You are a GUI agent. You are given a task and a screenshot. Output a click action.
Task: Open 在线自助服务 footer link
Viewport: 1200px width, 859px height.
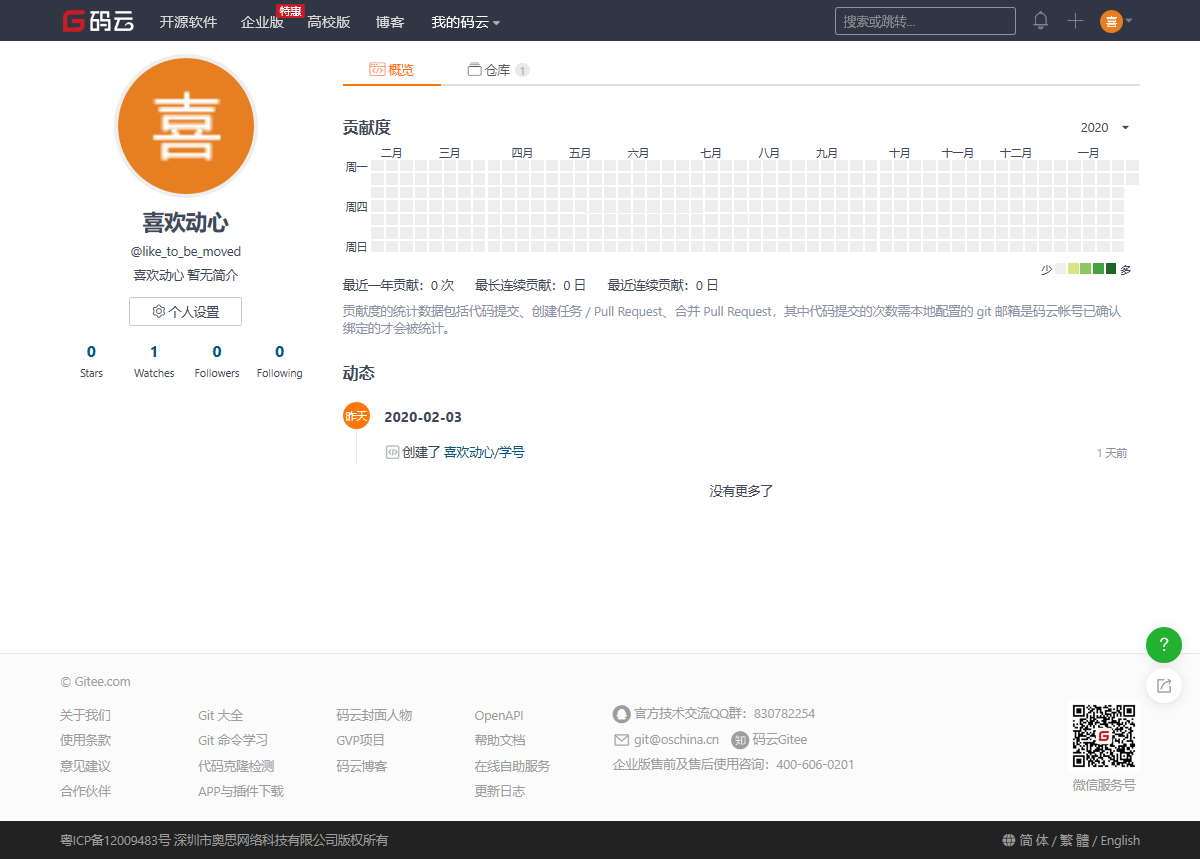click(512, 766)
